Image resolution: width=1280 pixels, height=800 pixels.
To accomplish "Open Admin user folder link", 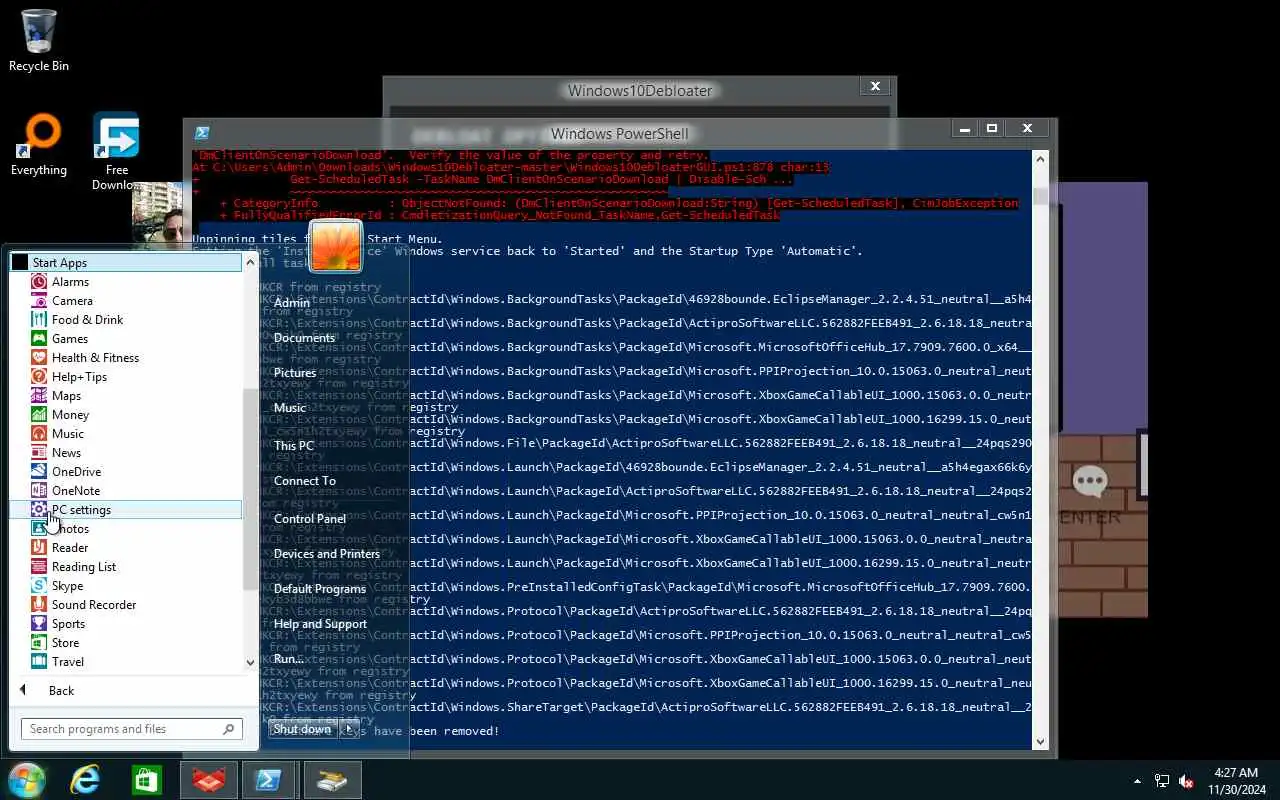I will (x=292, y=303).
